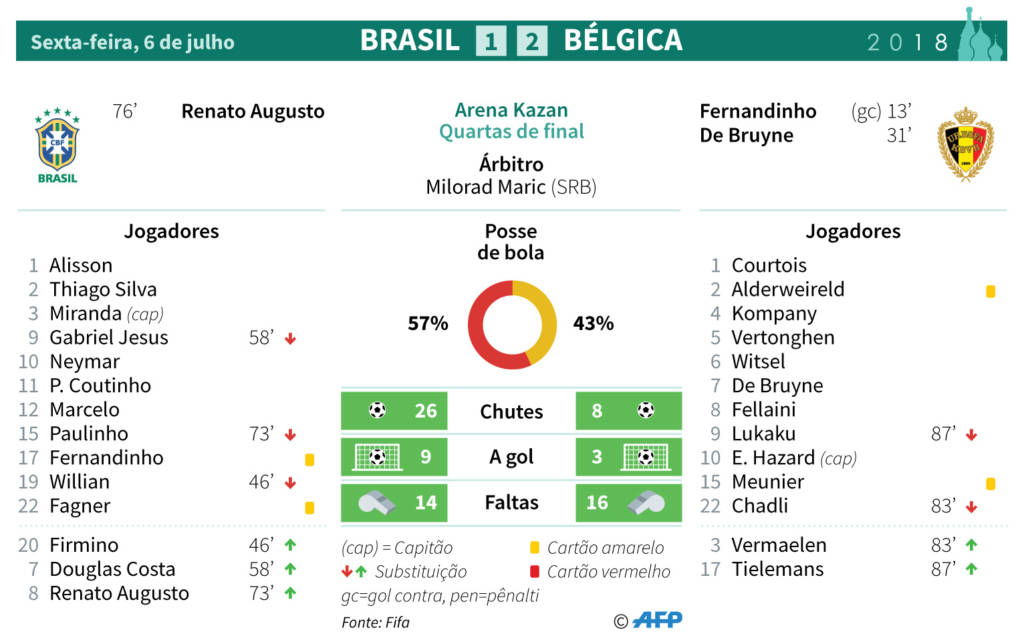Click the Arena Kazan venue name

click(511, 110)
